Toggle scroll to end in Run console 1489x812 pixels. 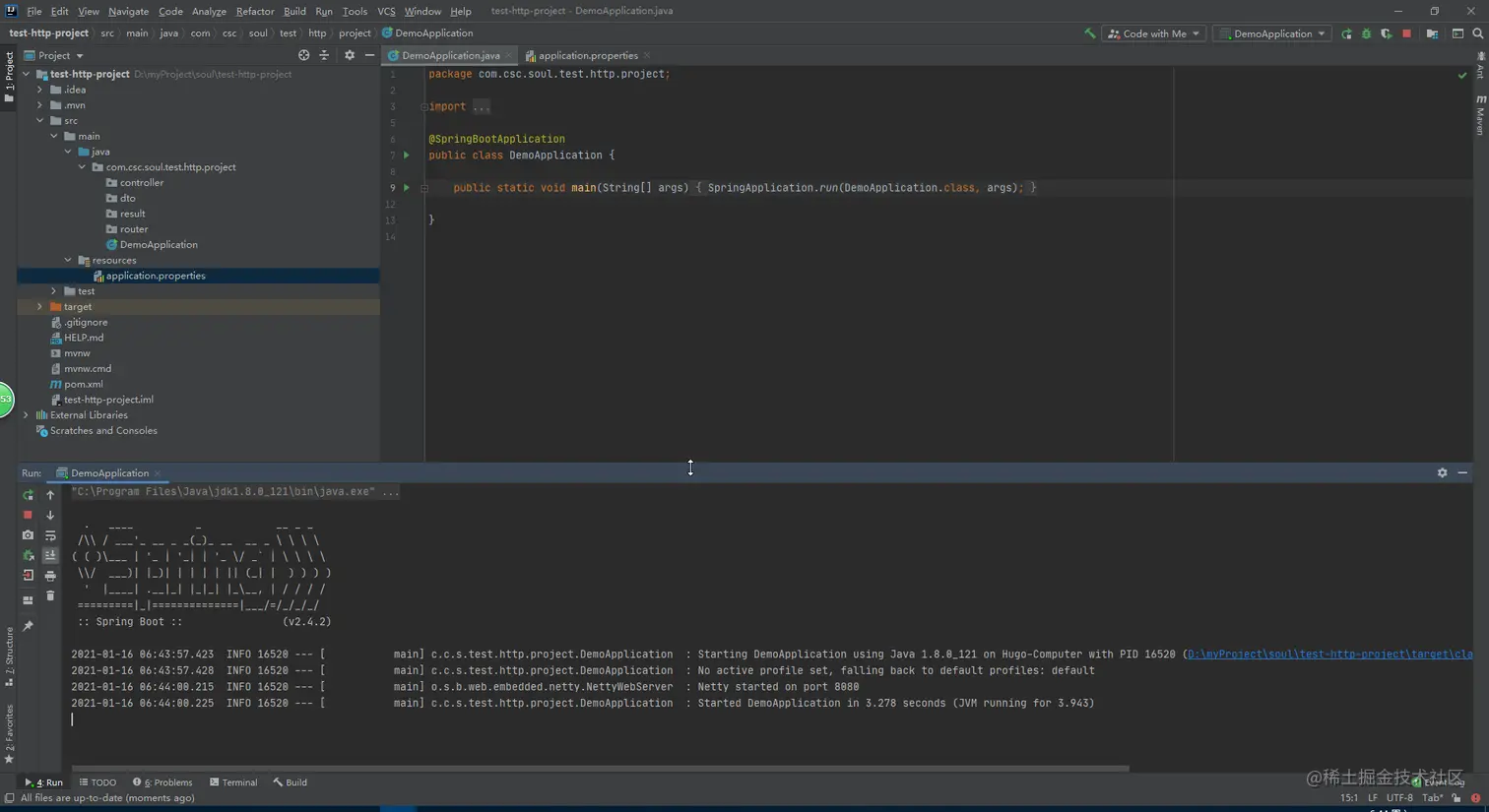coord(50,555)
